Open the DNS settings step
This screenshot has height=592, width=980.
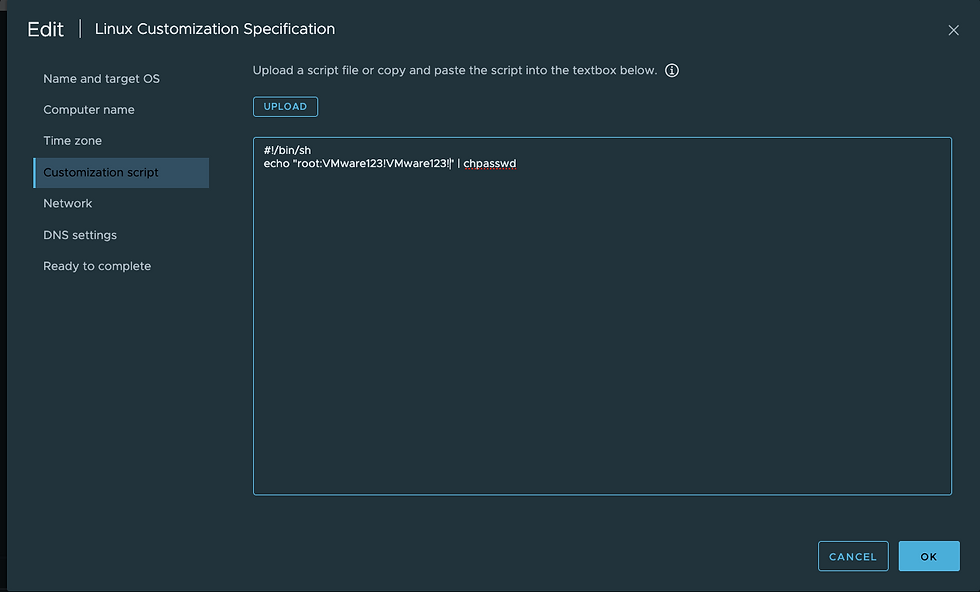point(80,235)
